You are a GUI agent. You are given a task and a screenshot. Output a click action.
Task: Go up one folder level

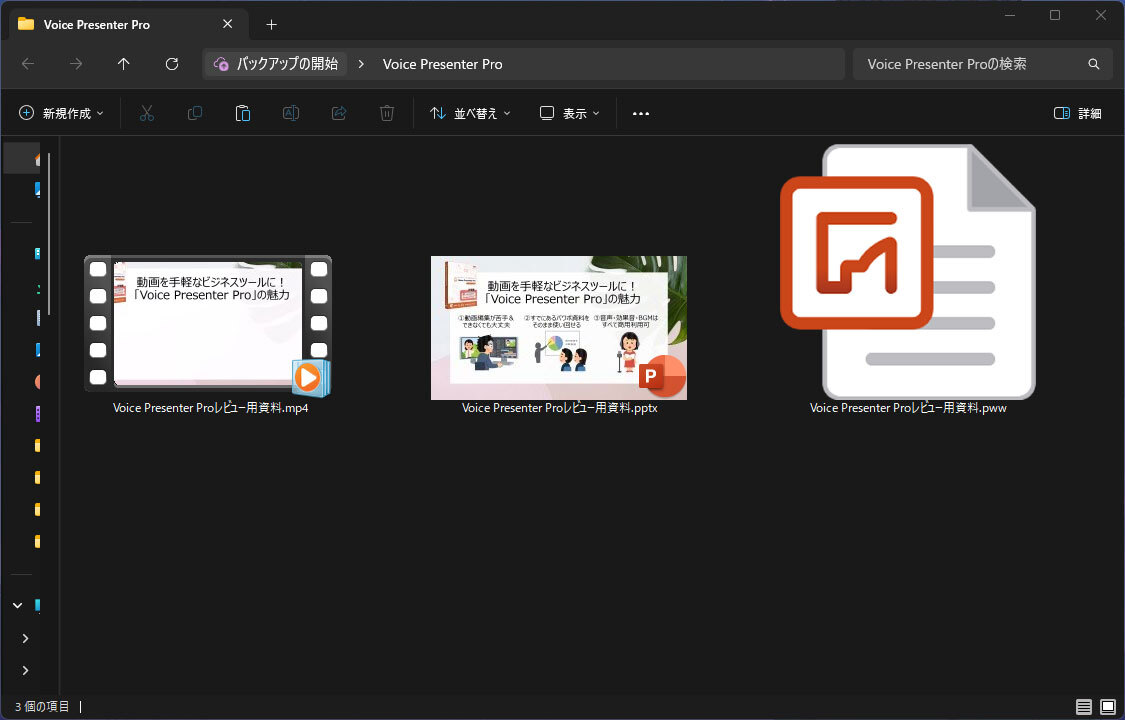124,64
